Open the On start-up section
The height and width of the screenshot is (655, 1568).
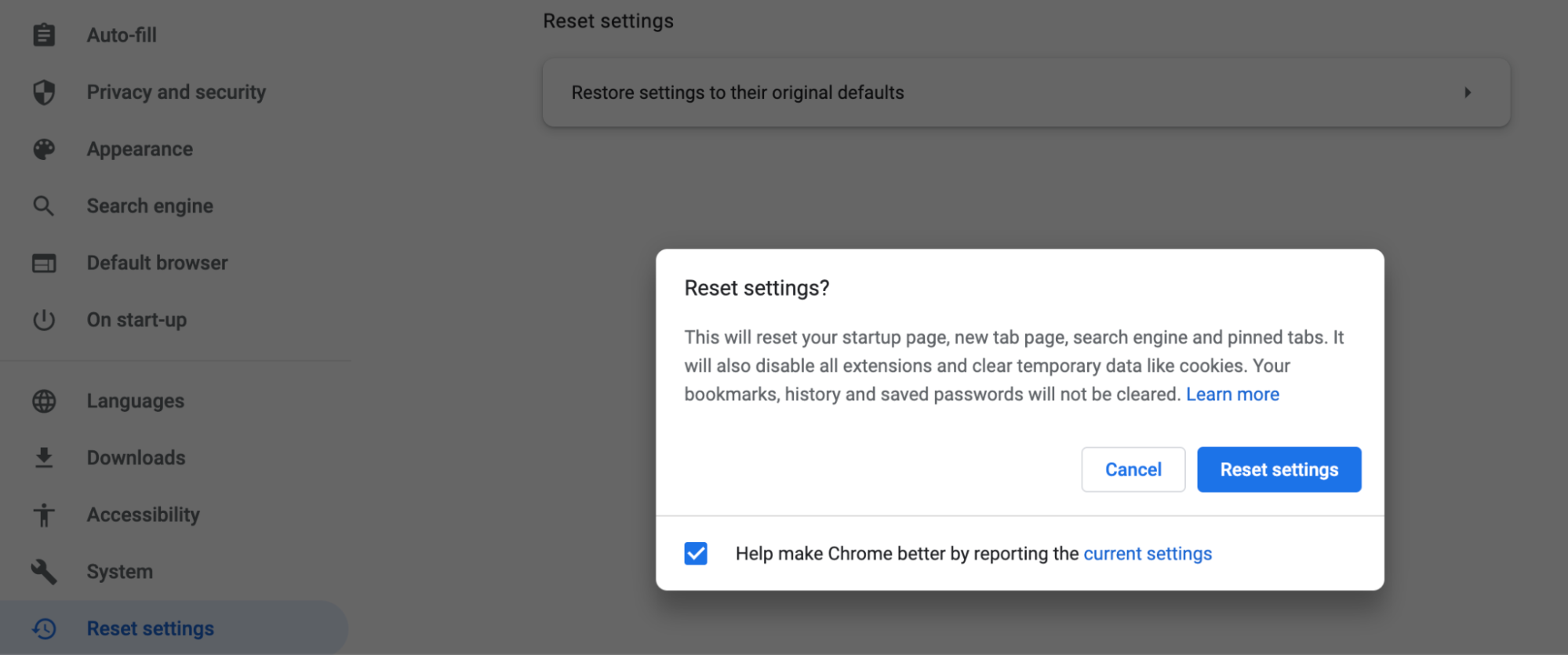pyautogui.click(x=136, y=320)
